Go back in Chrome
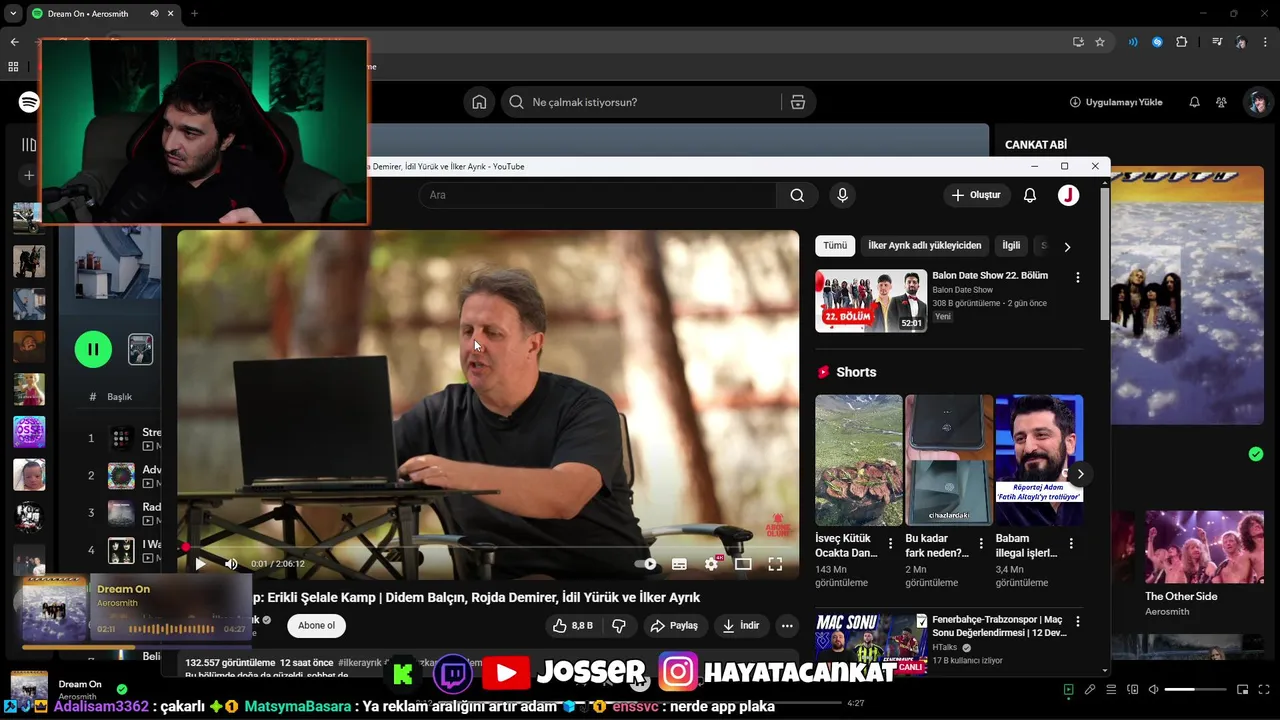The width and height of the screenshot is (1280, 720). click(x=14, y=42)
